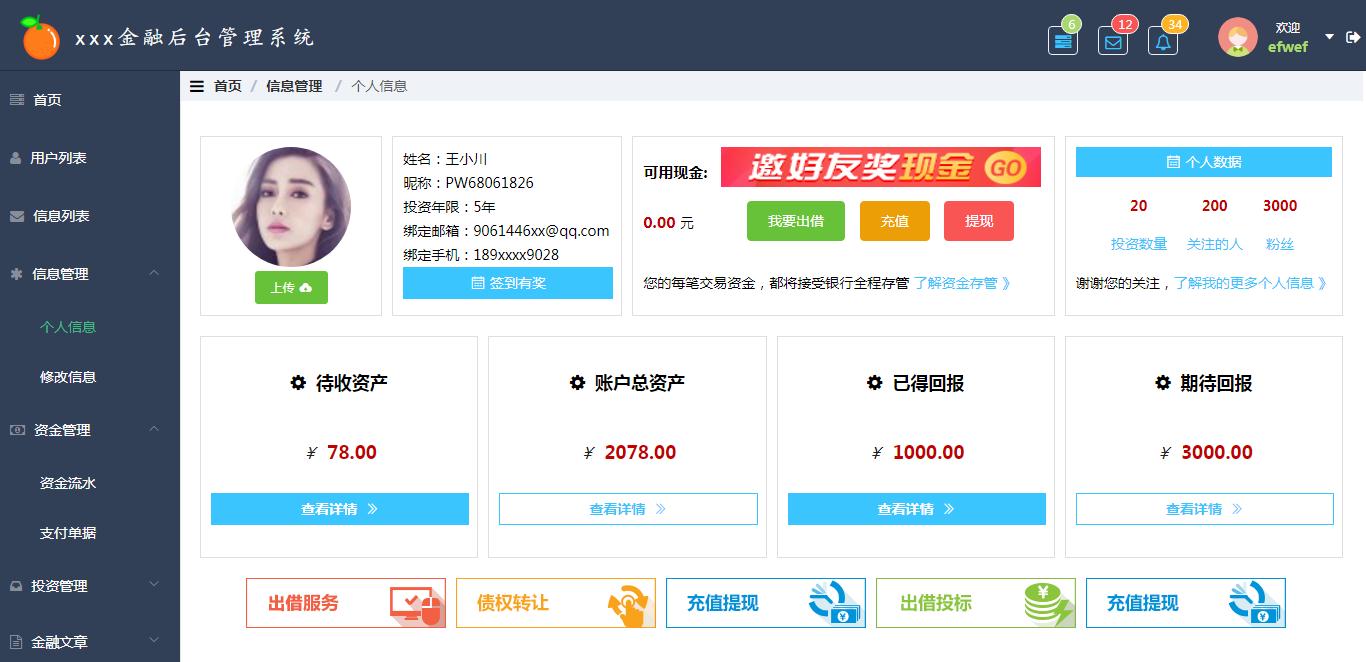This screenshot has width=1366, height=662.
Task: Expand the 金融文章 menu chevron
Action: [154, 640]
